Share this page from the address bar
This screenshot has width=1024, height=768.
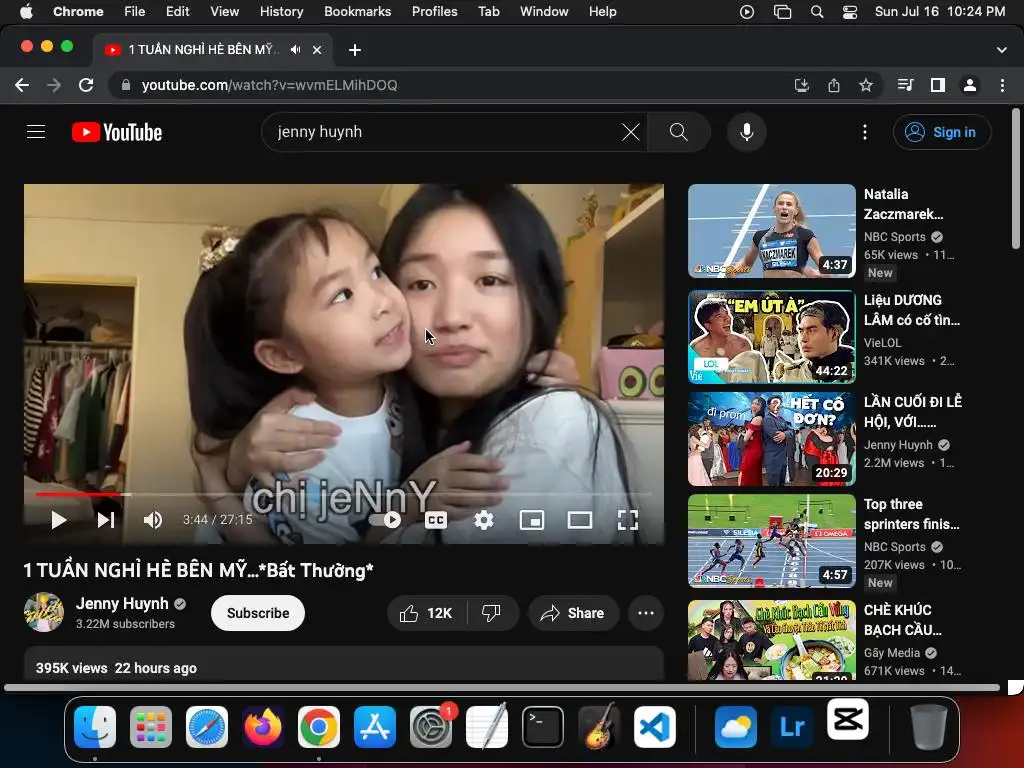click(833, 85)
